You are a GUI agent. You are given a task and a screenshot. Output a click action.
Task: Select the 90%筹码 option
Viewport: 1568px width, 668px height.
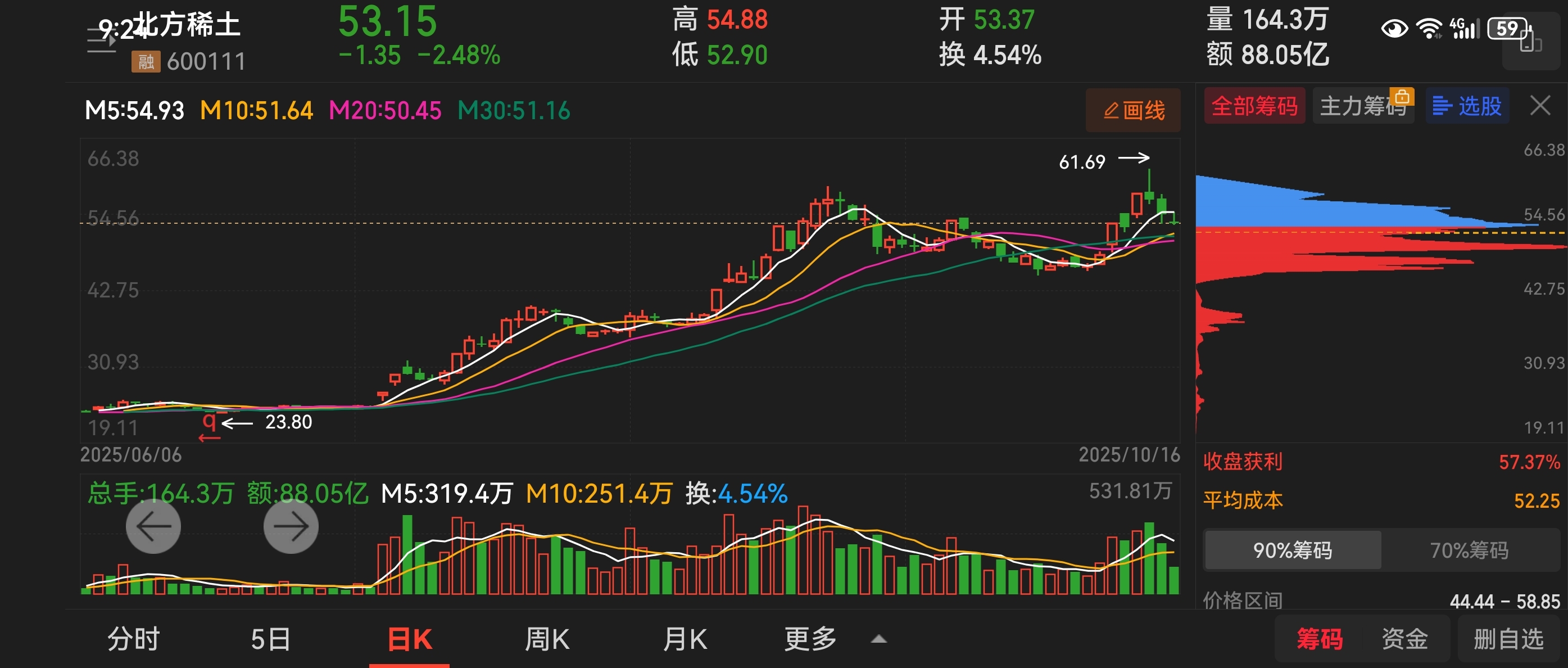[1291, 550]
